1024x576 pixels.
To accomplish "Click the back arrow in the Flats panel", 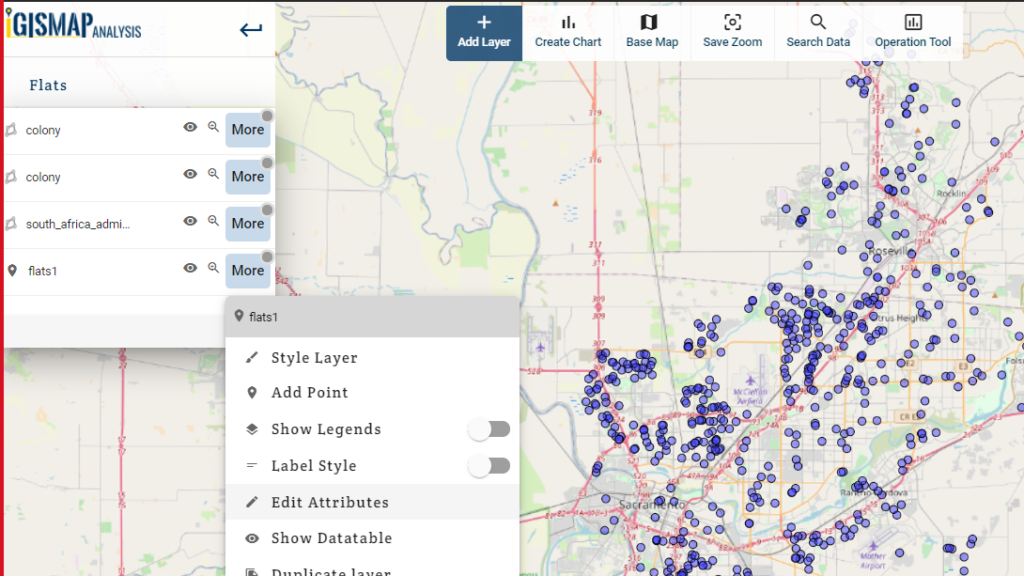I will click(x=250, y=30).
